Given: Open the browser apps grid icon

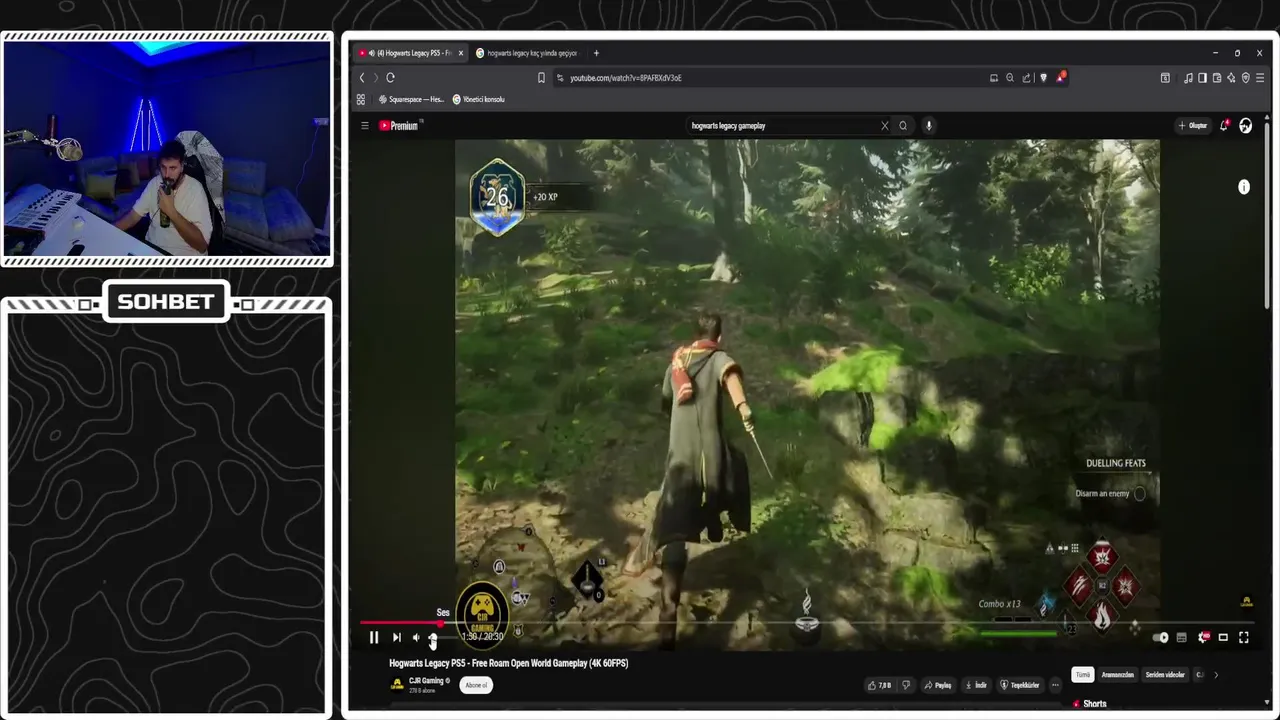Looking at the screenshot, I should (x=361, y=99).
